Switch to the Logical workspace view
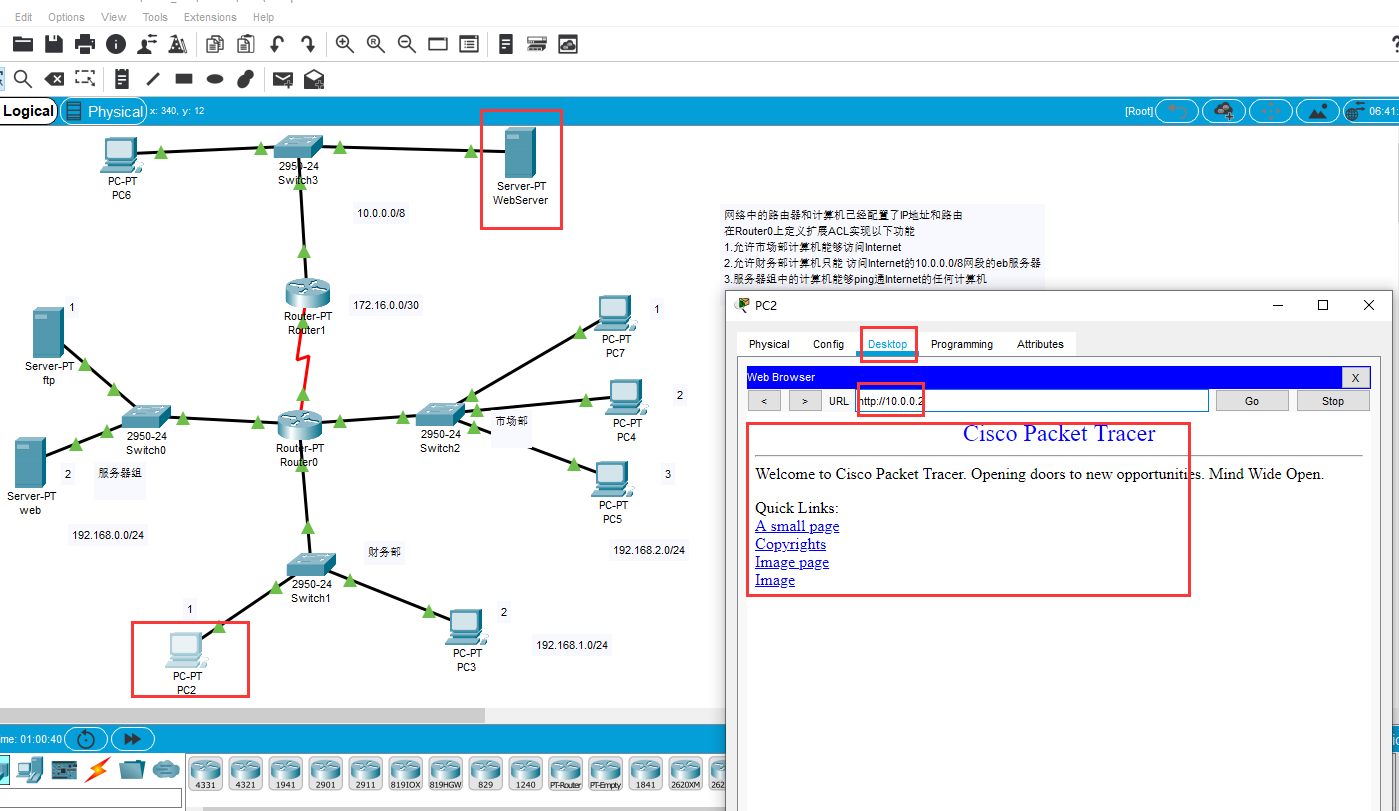The height and width of the screenshot is (811, 1399). [x=28, y=111]
